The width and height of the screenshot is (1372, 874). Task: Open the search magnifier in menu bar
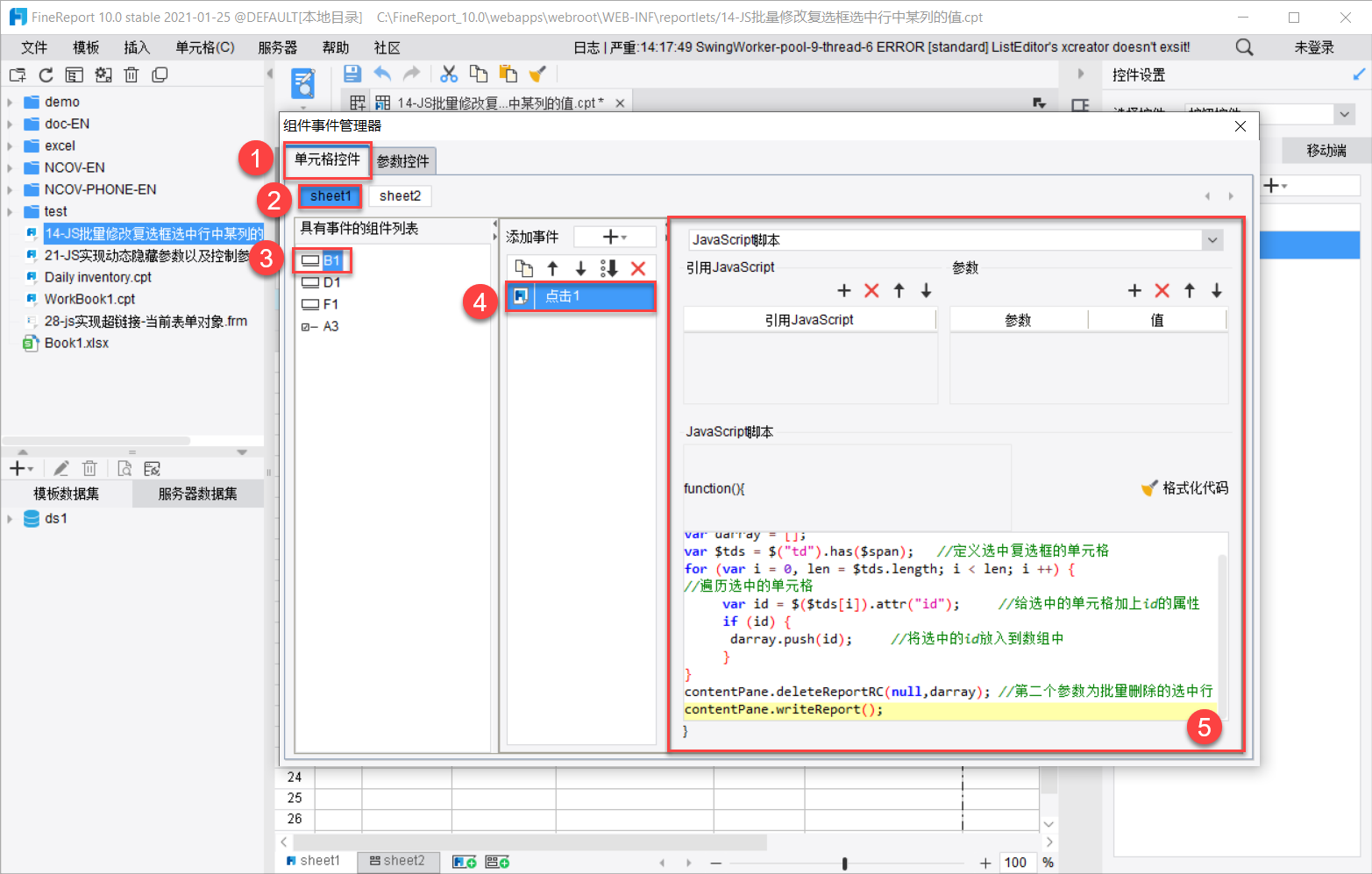click(1244, 47)
